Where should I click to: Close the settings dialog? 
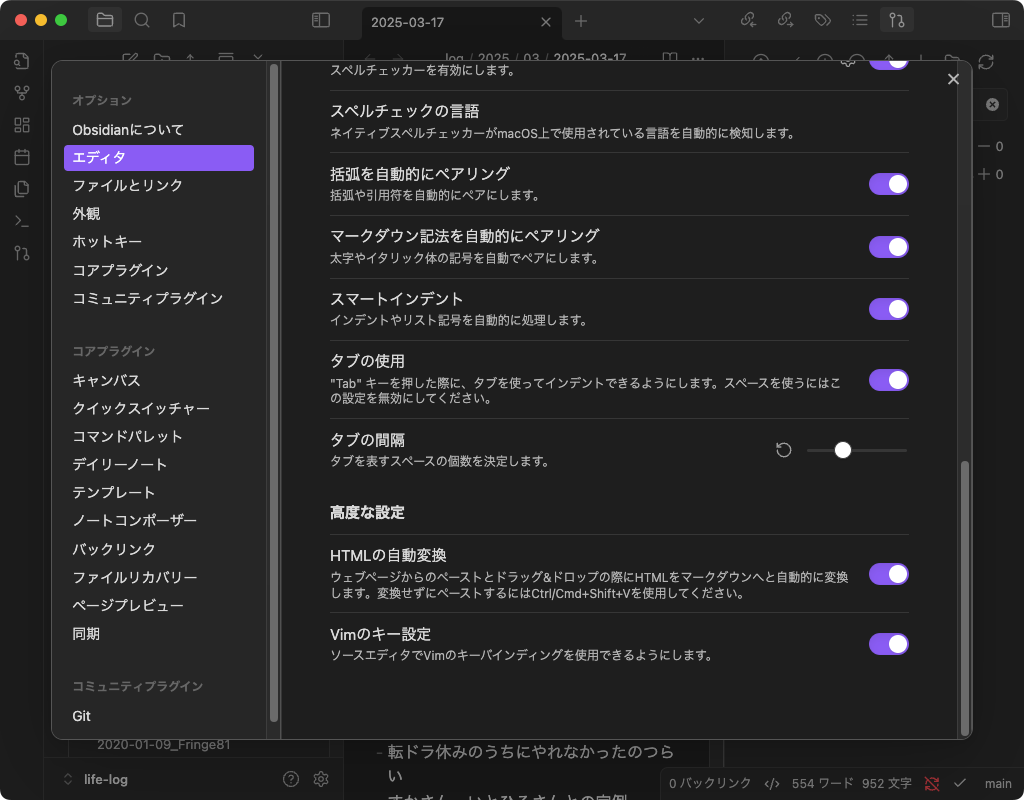coord(953,79)
